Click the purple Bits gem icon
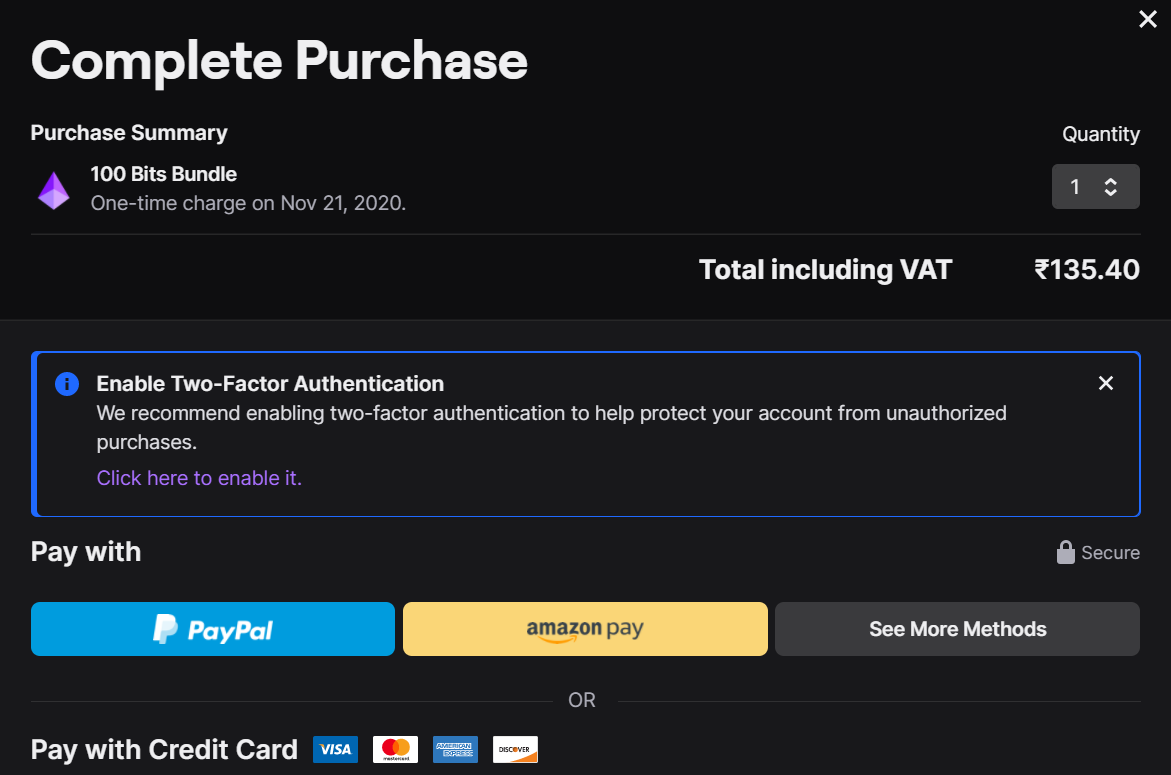Viewport: 1171px width, 775px height. [54, 190]
